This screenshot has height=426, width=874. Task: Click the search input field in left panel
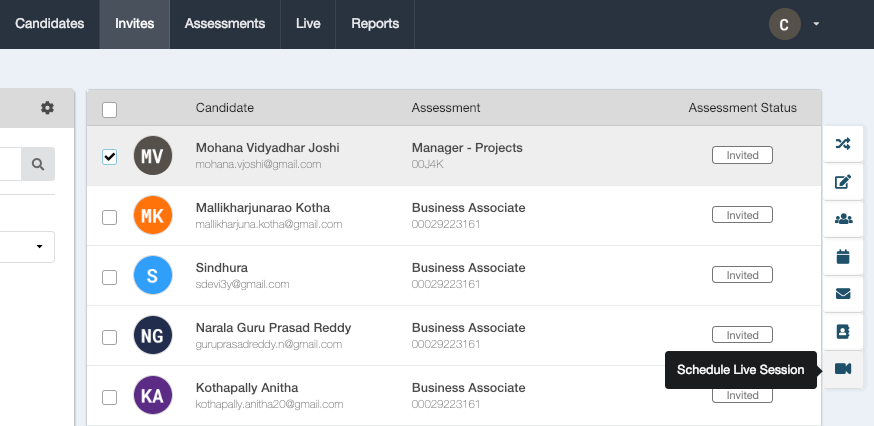[11, 164]
